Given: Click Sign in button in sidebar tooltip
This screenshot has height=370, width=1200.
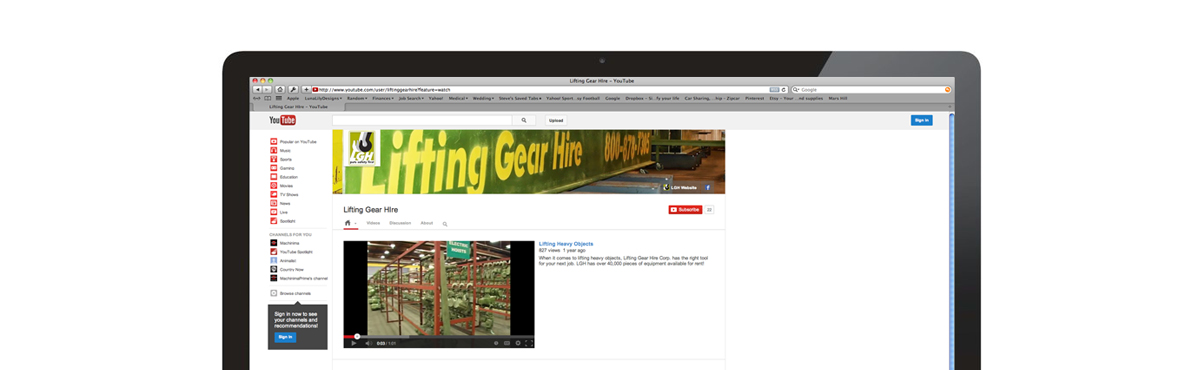Looking at the screenshot, I should 285,337.
